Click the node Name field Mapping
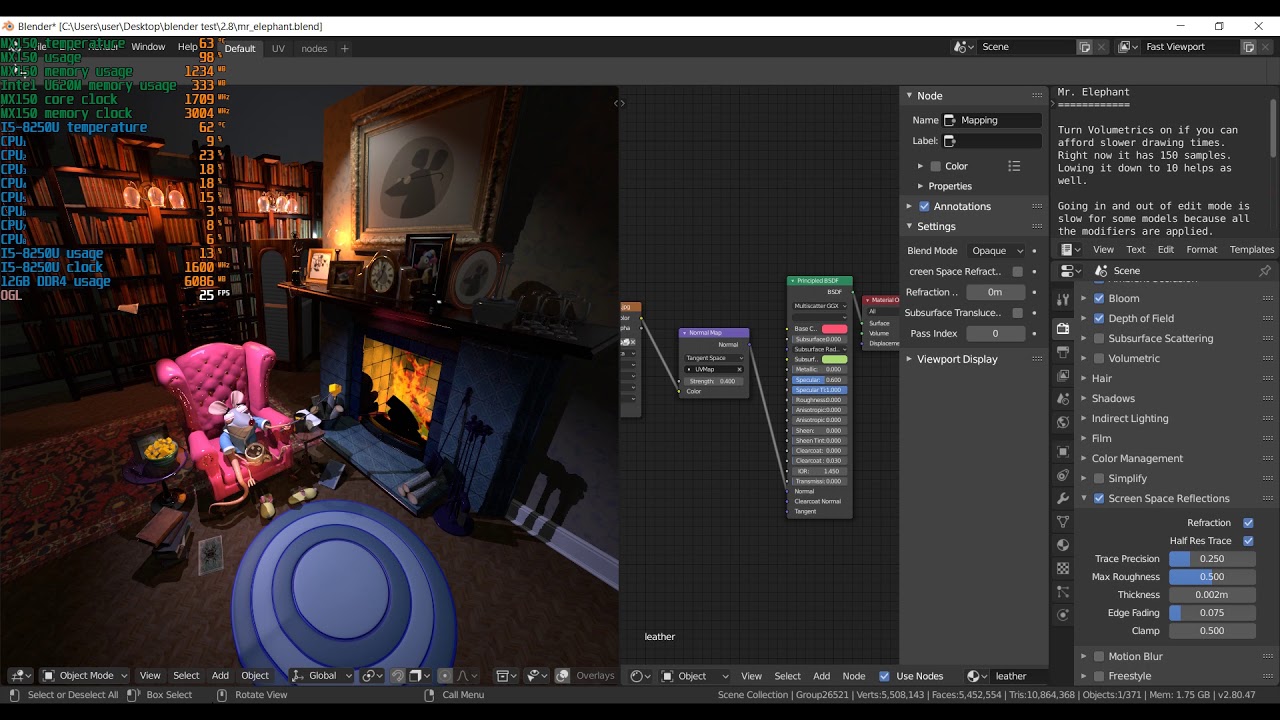1280x720 pixels. pyautogui.click(x=992, y=120)
